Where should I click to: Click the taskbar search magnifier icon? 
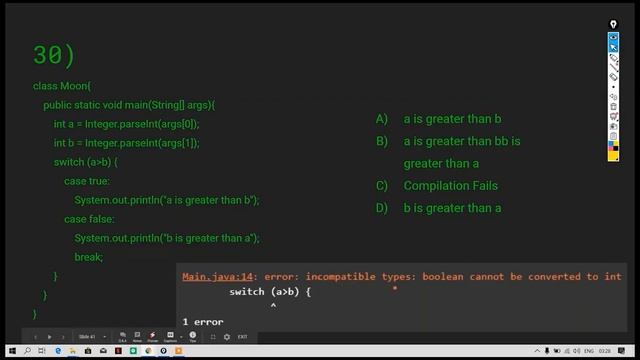[27, 351]
